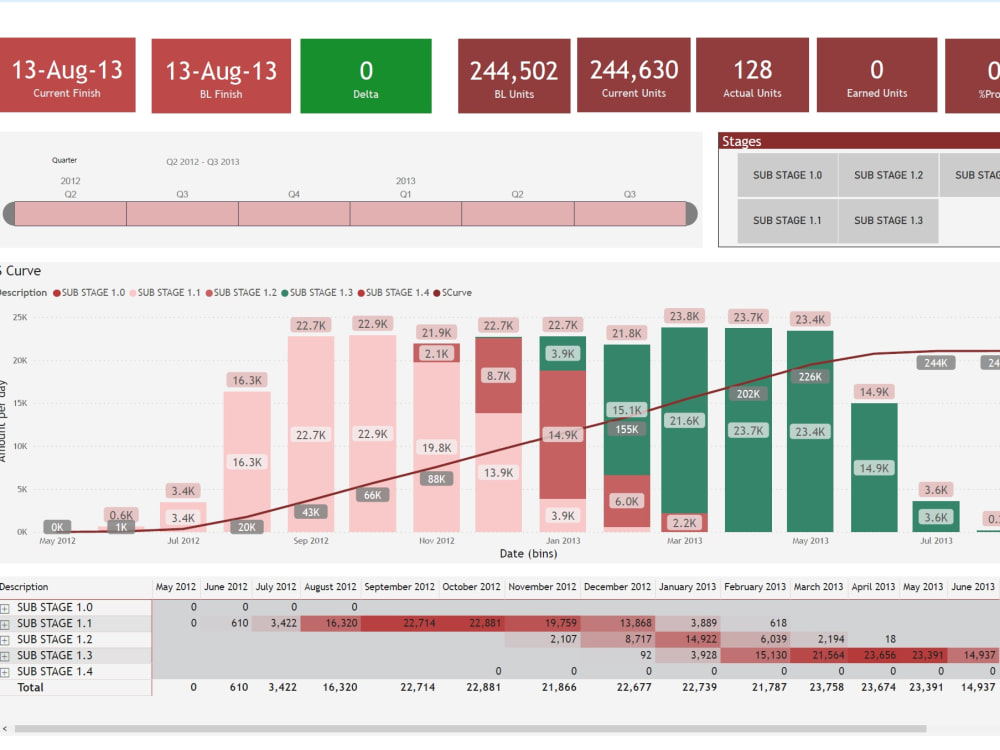Select the 2012 Q4 timeline segment
This screenshot has width=1000, height=750.
coord(294,214)
